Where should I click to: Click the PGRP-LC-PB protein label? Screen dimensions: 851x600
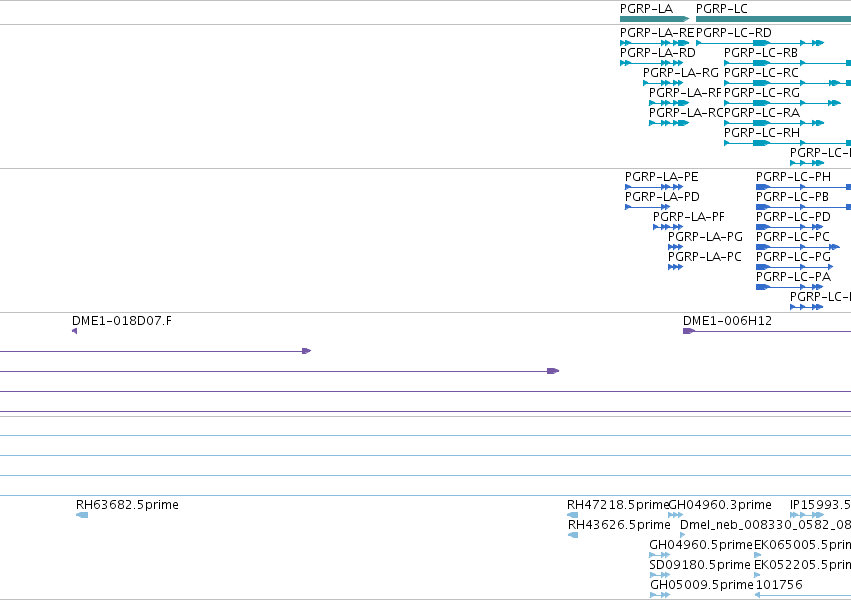pos(792,197)
